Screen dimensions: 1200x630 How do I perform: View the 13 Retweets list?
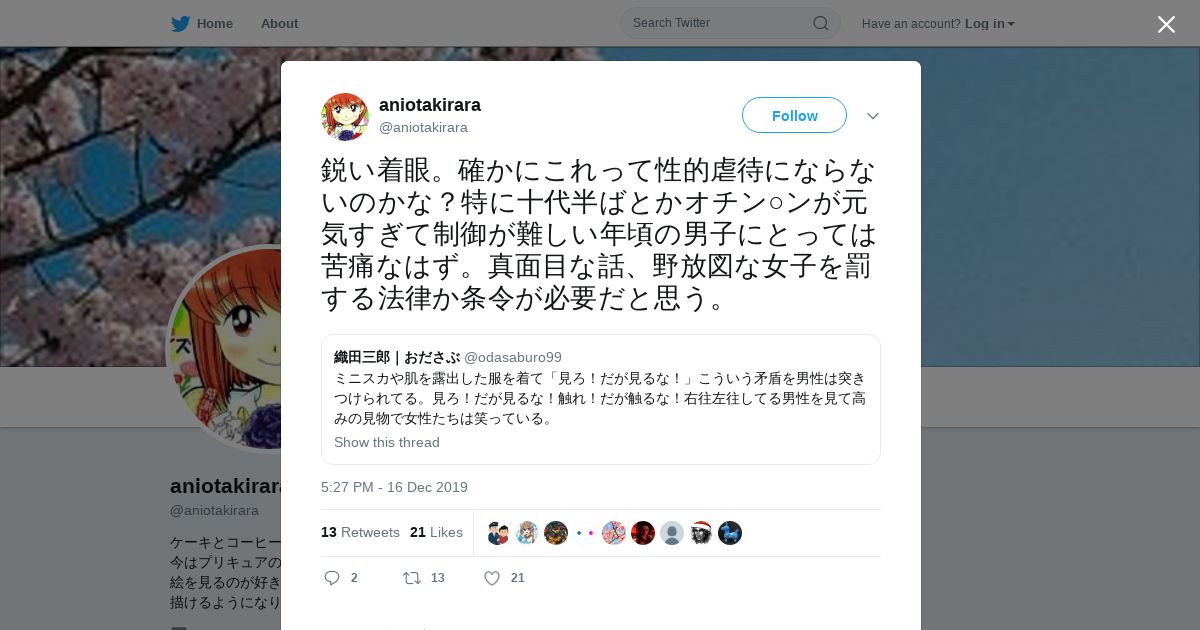click(x=360, y=532)
